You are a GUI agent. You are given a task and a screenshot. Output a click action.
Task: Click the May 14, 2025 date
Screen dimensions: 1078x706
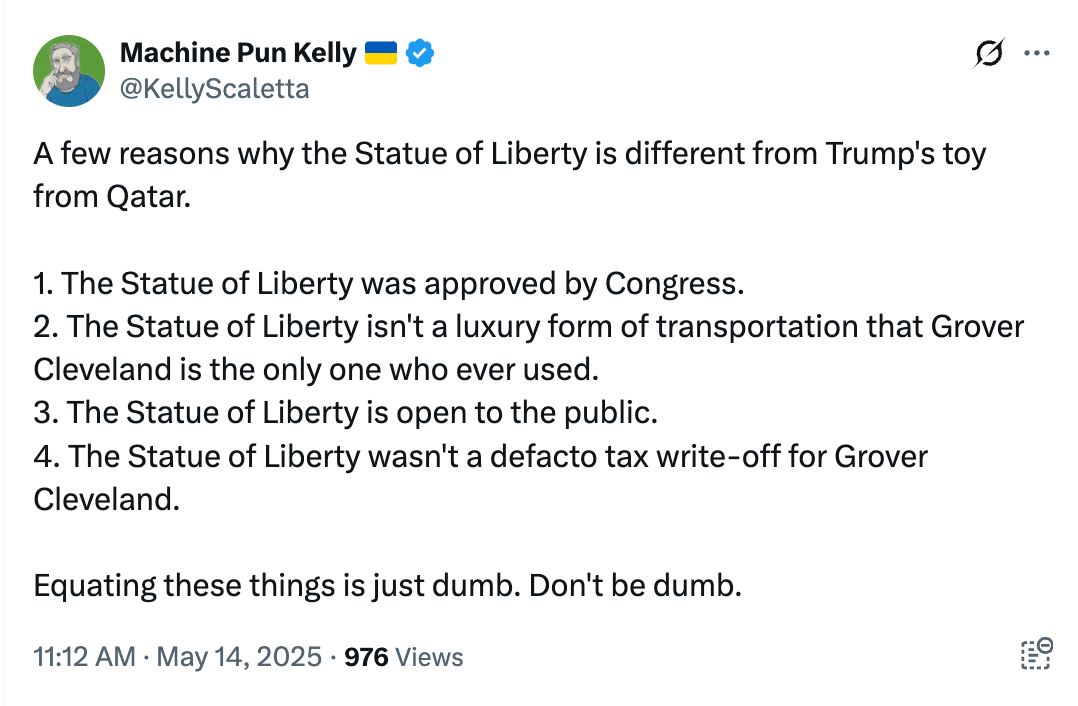point(239,657)
